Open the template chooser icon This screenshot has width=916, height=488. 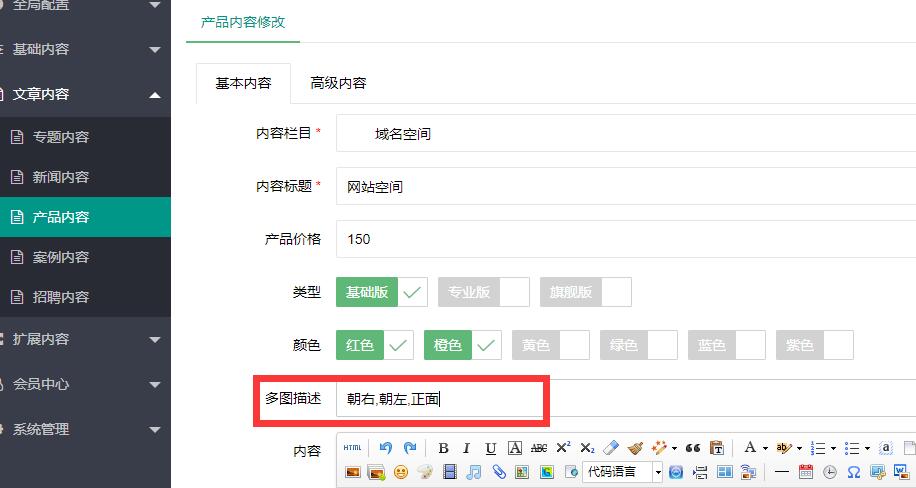(x=724, y=472)
